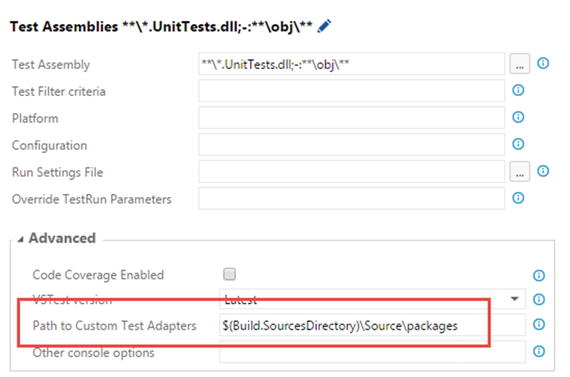570x377 pixels.
Task: Open info icon for Test Assembly
Action: click(543, 63)
